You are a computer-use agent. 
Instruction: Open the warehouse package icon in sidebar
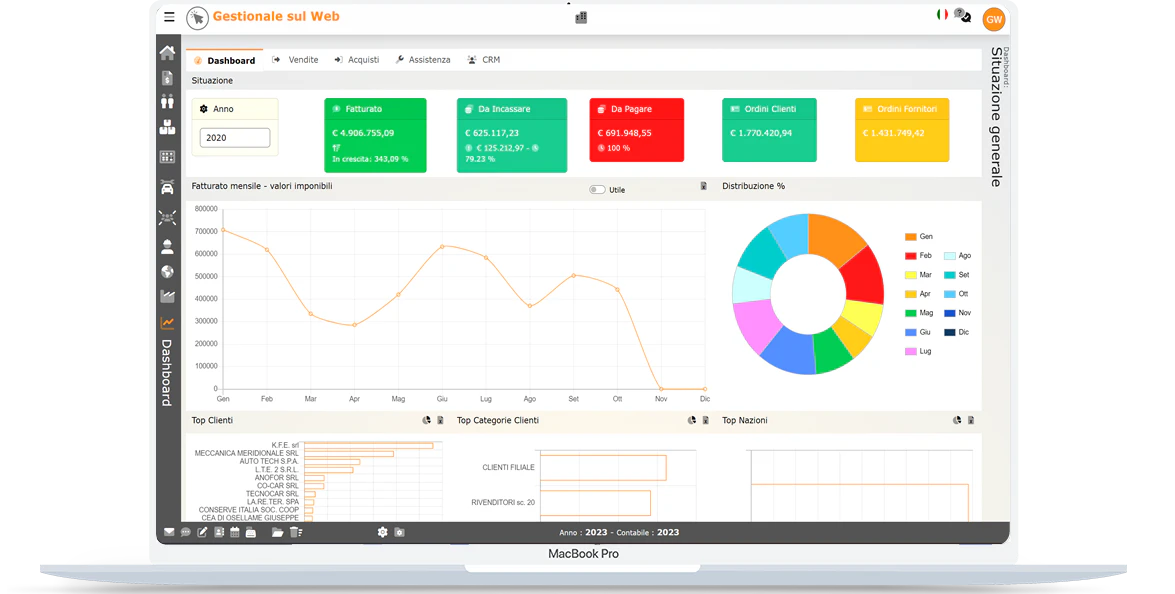coord(167,127)
